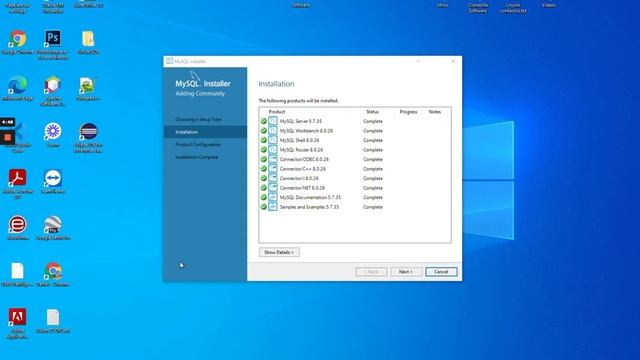Click green check beside MySQL Workbench
Image resolution: width=640 pixels, height=360 pixels.
coord(264,131)
